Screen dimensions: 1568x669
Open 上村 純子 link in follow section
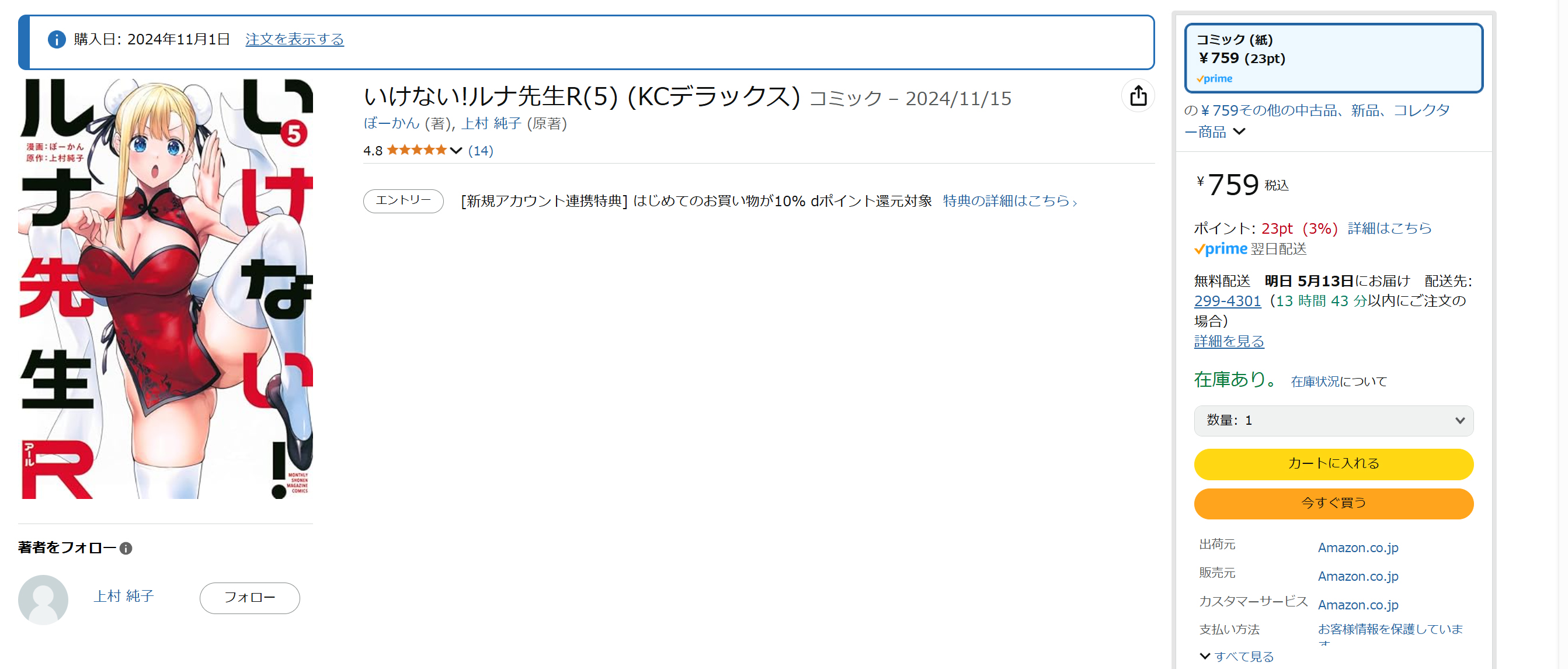click(124, 596)
